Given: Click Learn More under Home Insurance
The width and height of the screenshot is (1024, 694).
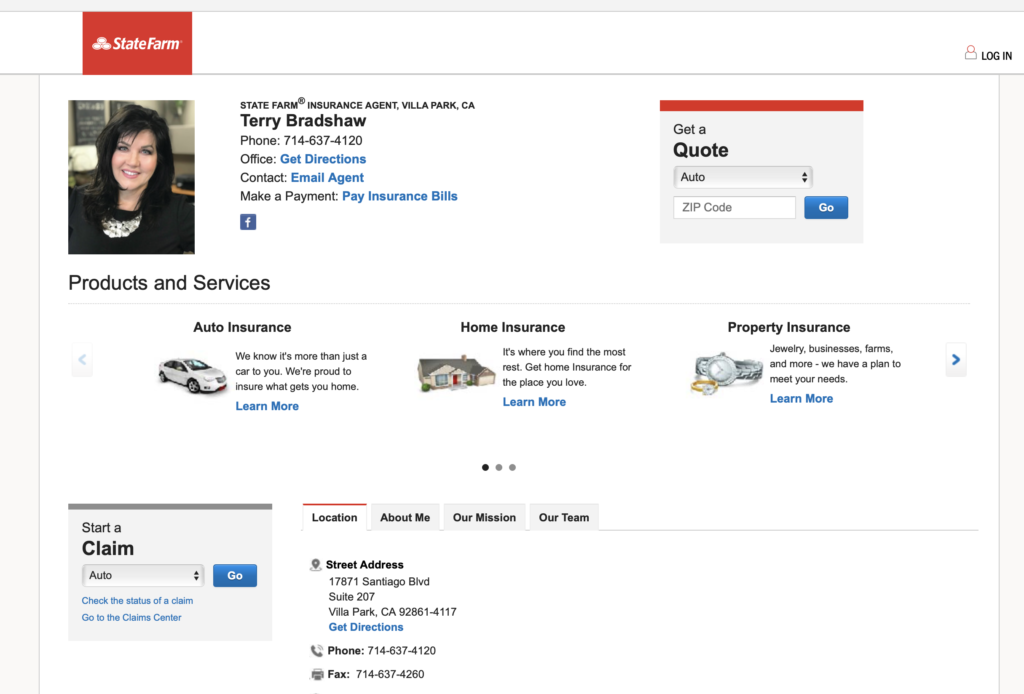Looking at the screenshot, I should 534,402.
